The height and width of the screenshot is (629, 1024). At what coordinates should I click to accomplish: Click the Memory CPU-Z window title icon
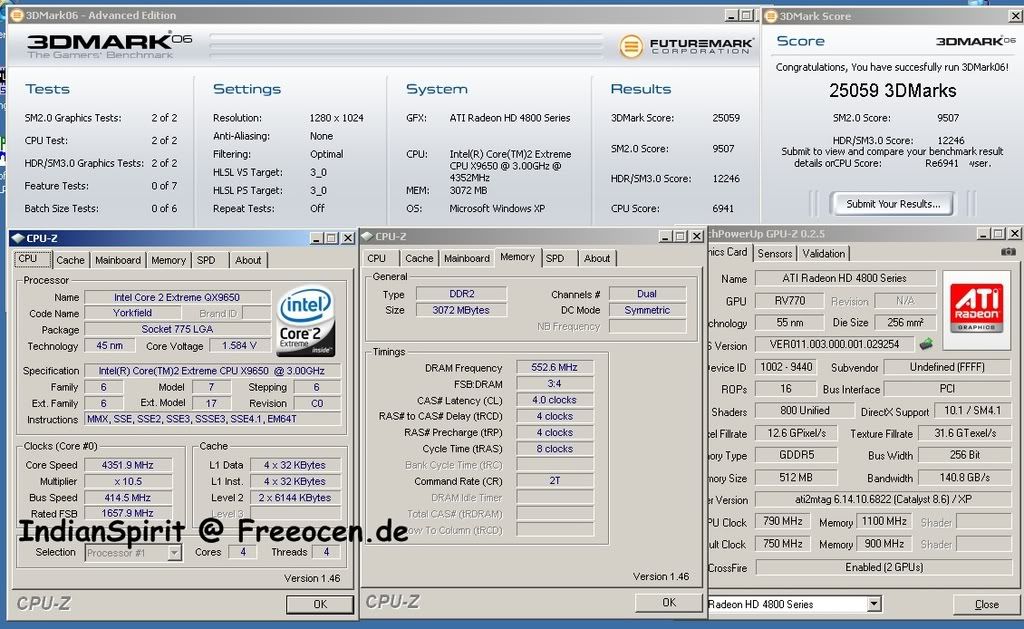367,236
